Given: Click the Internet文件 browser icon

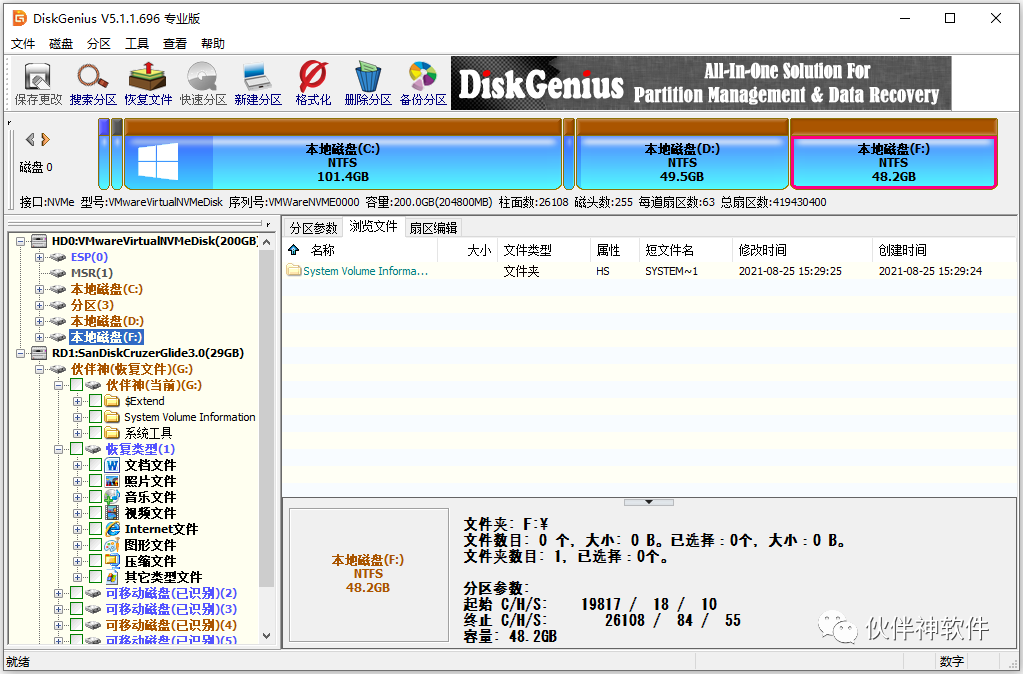Looking at the screenshot, I should tap(112, 529).
